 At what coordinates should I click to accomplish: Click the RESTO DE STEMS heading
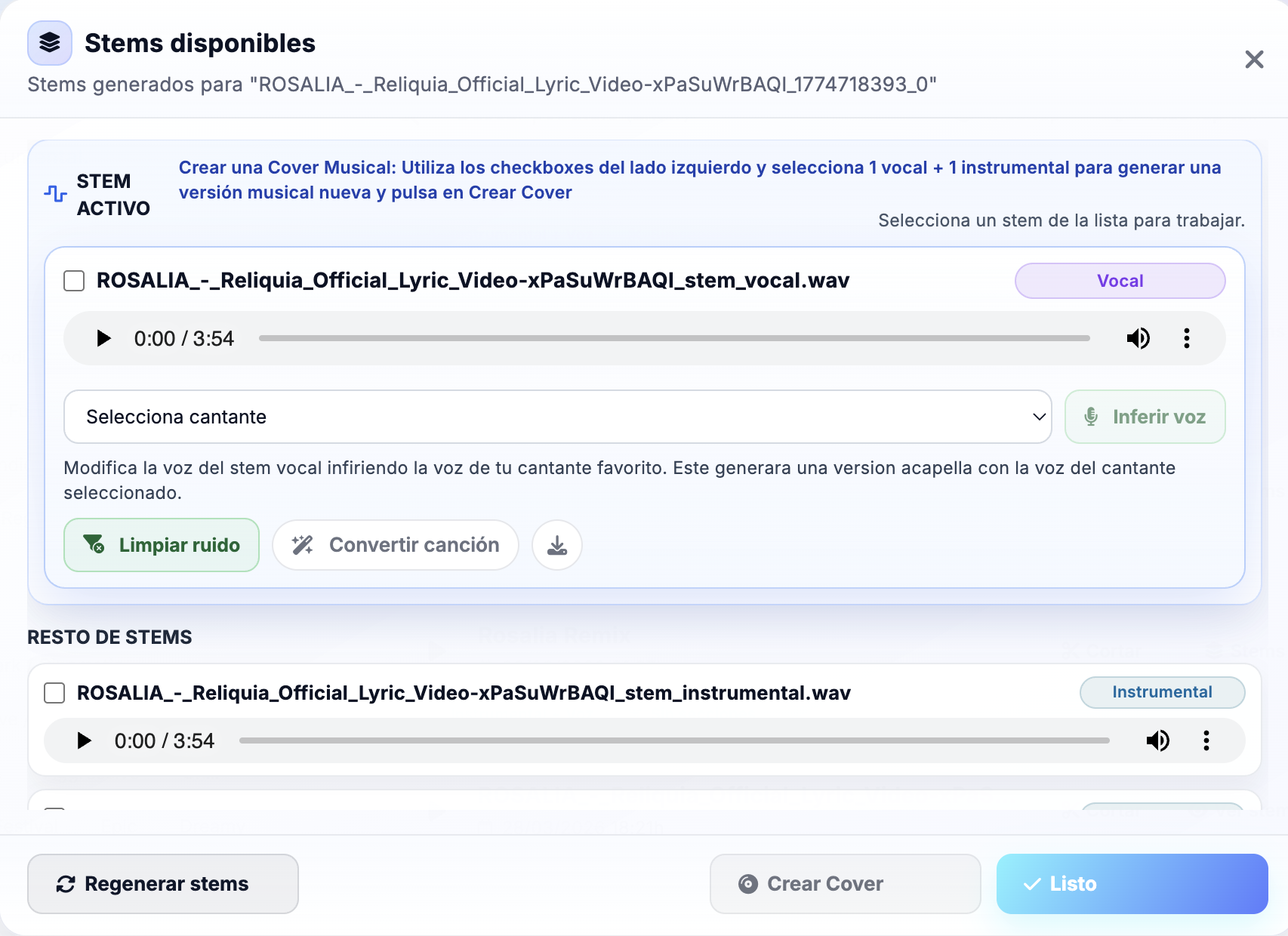point(109,637)
